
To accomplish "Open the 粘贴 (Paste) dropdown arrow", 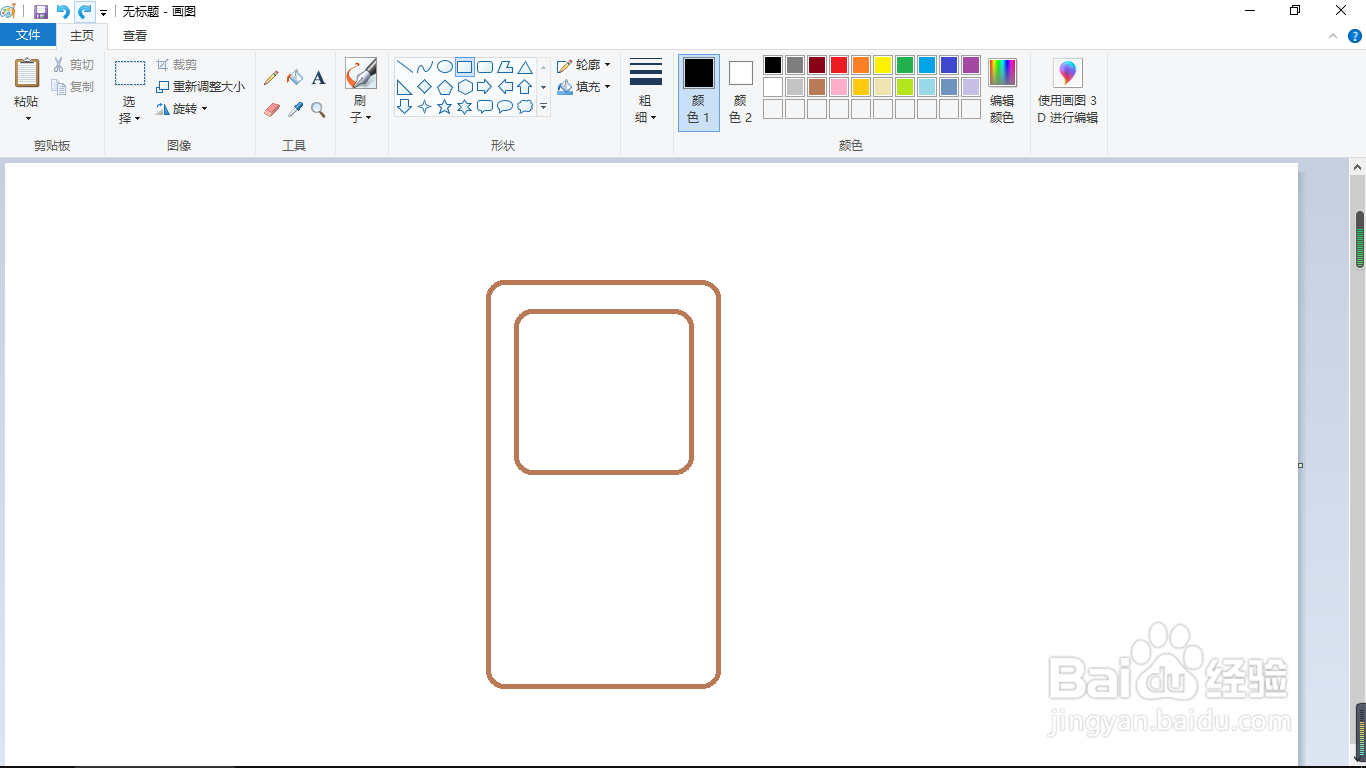I will [x=27, y=118].
